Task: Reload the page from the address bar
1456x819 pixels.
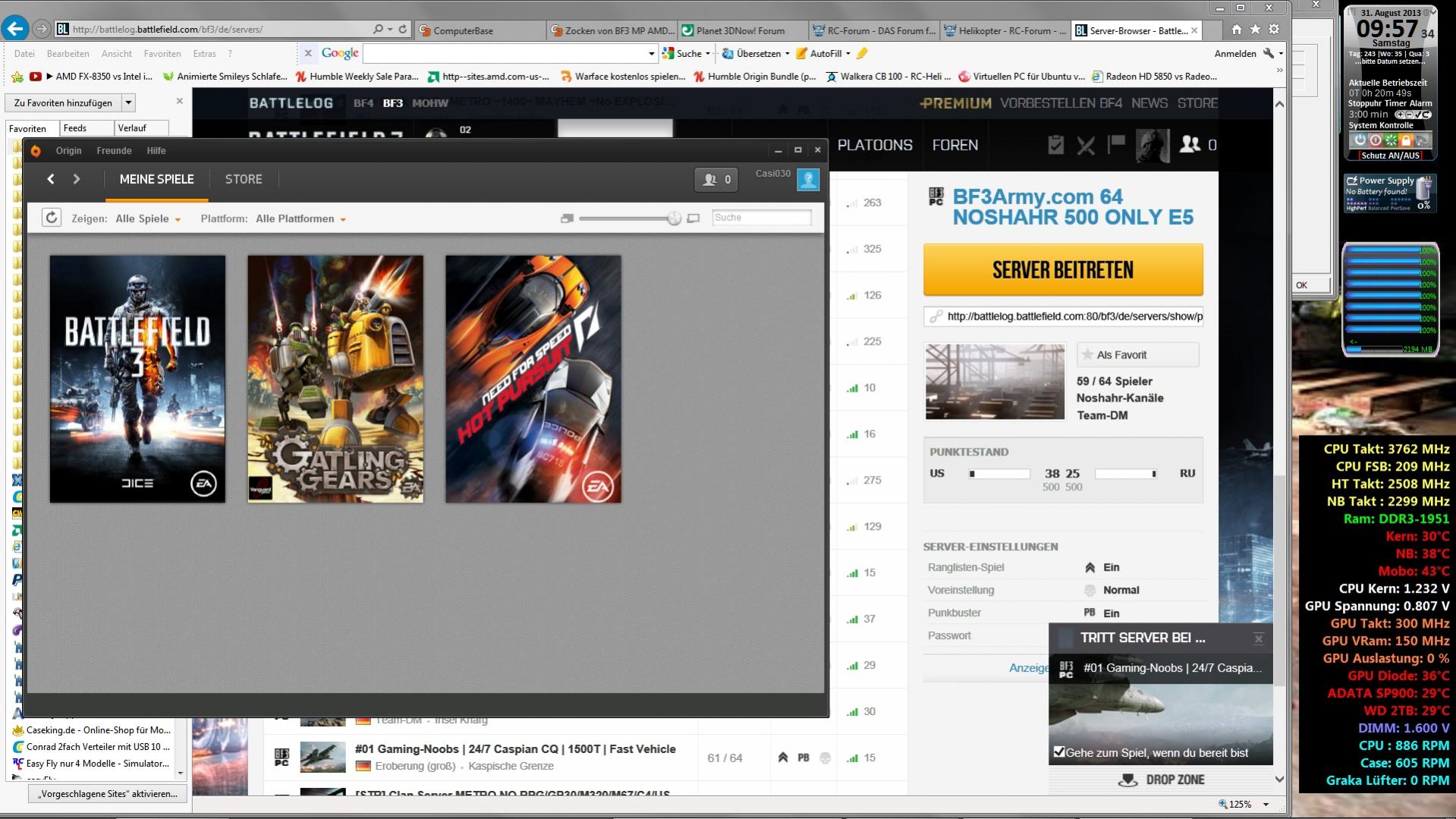Action: 403,29
